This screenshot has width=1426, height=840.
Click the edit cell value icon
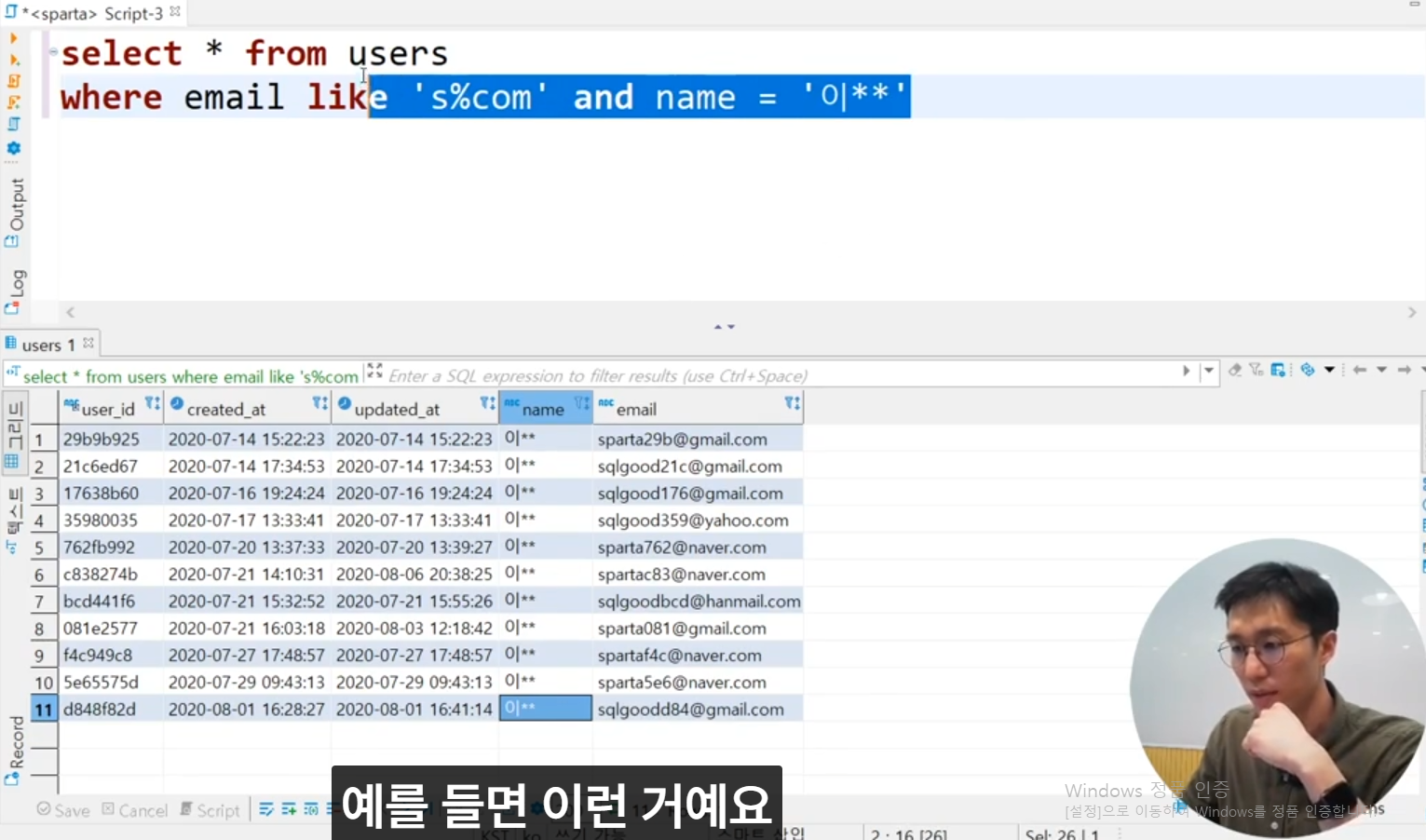(266, 809)
